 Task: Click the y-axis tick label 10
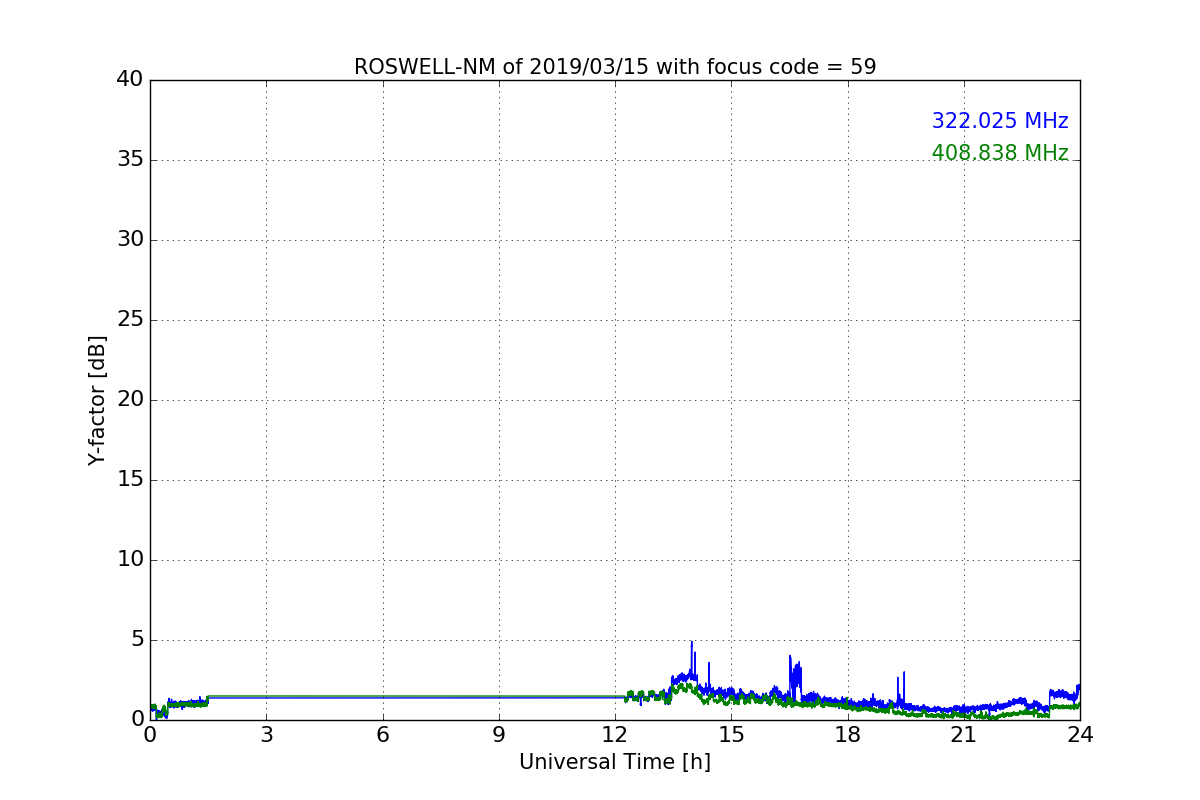point(130,559)
